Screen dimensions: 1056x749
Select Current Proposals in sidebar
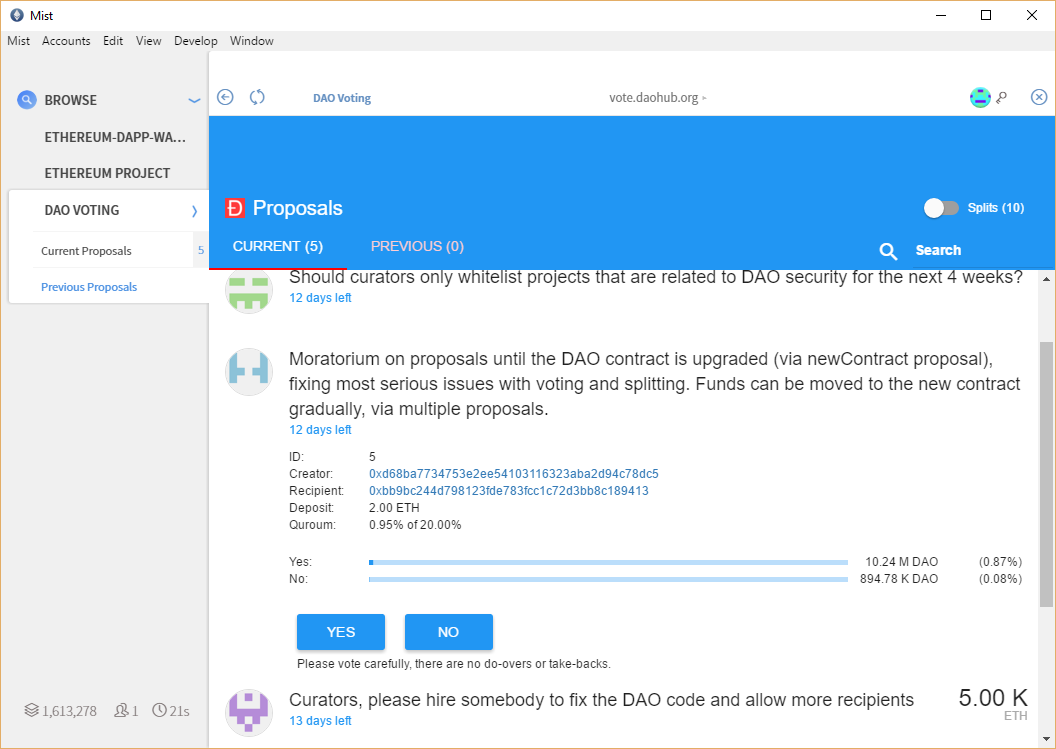(86, 251)
